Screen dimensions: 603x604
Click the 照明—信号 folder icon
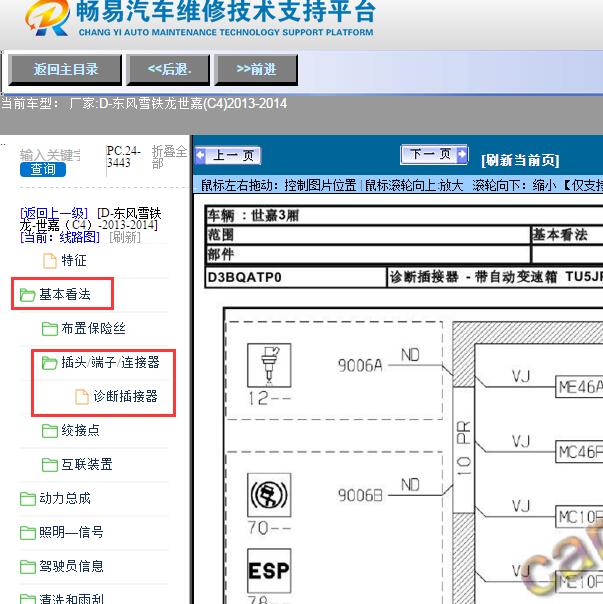click(27, 533)
